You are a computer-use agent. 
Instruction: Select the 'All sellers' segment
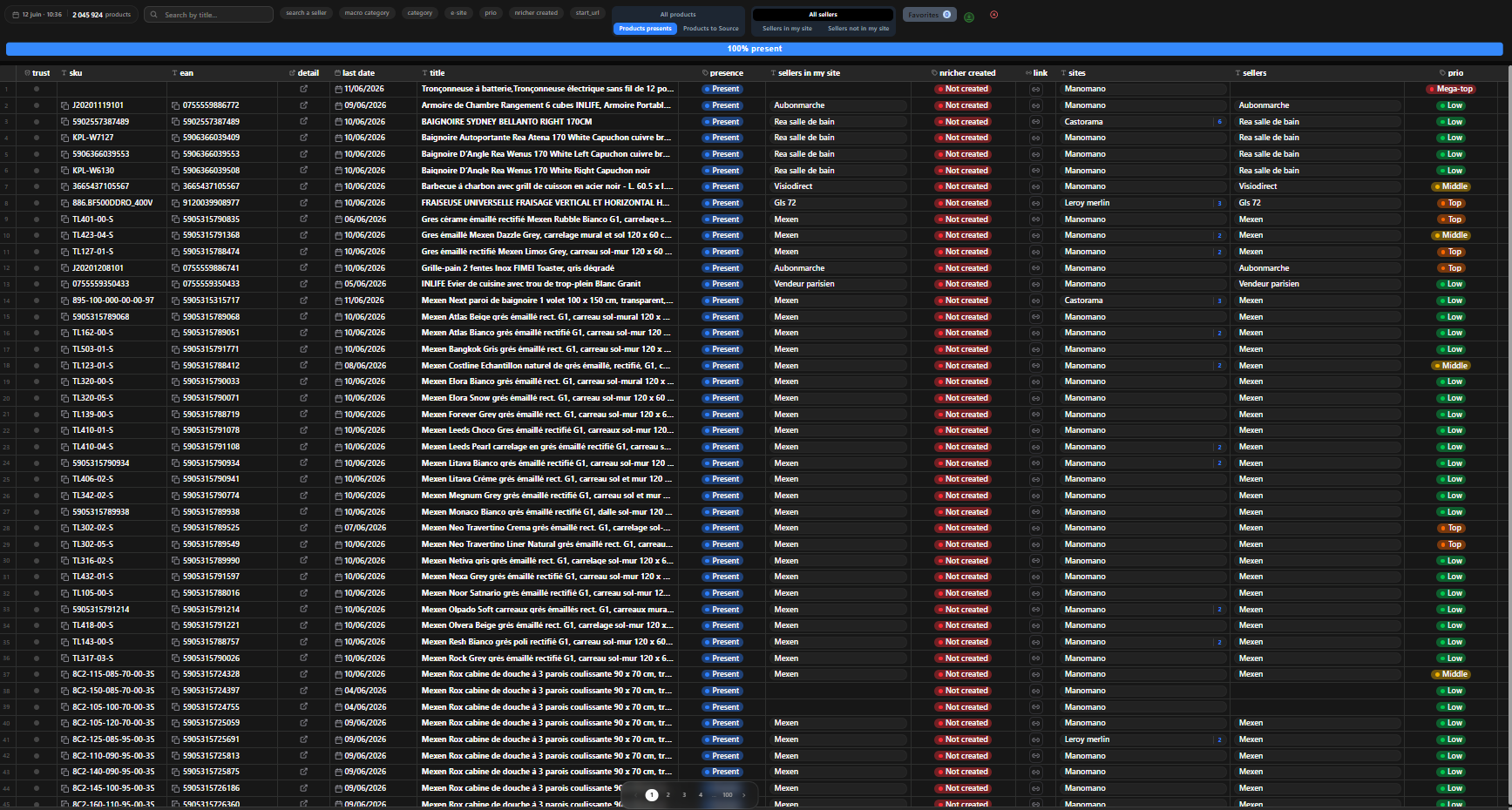pyautogui.click(x=823, y=15)
